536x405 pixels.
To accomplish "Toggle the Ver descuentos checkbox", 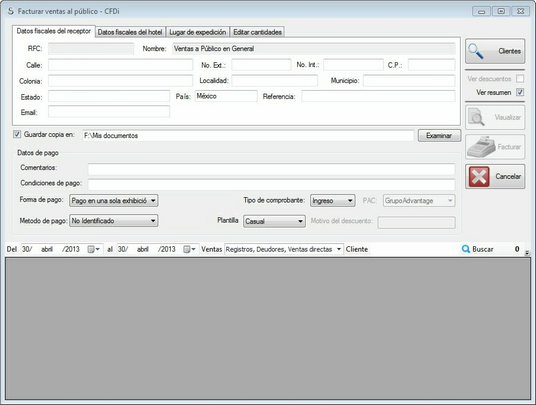I will coord(520,79).
